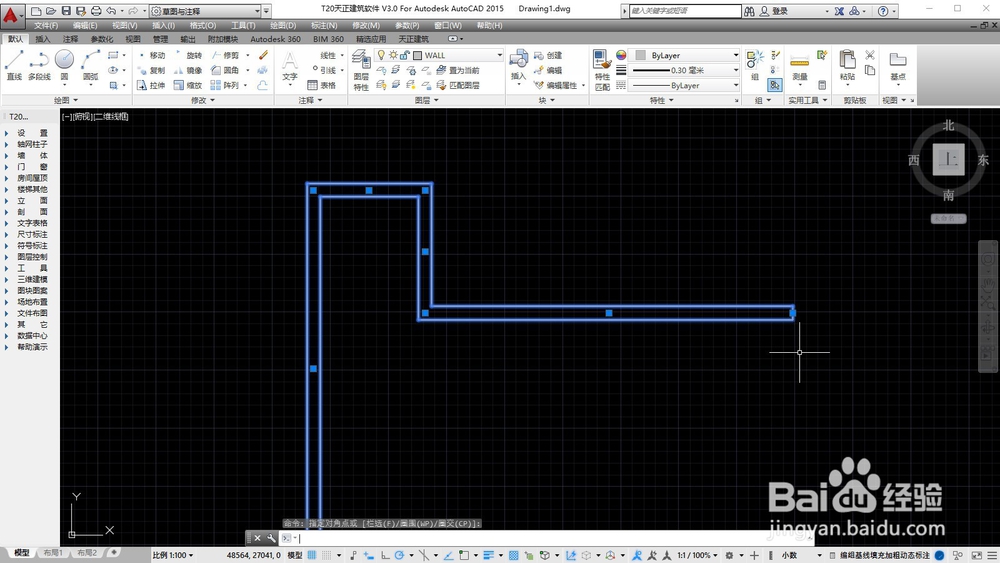Image resolution: width=1000 pixels, height=563 pixels.
Task: Toggle lineweight display in status bar
Action: 489,555
